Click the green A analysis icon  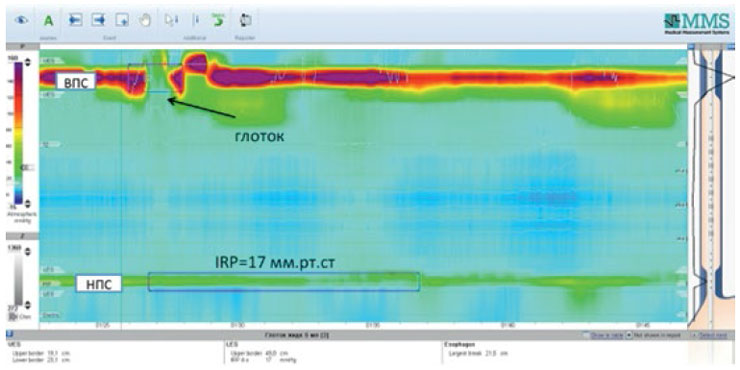[49, 20]
